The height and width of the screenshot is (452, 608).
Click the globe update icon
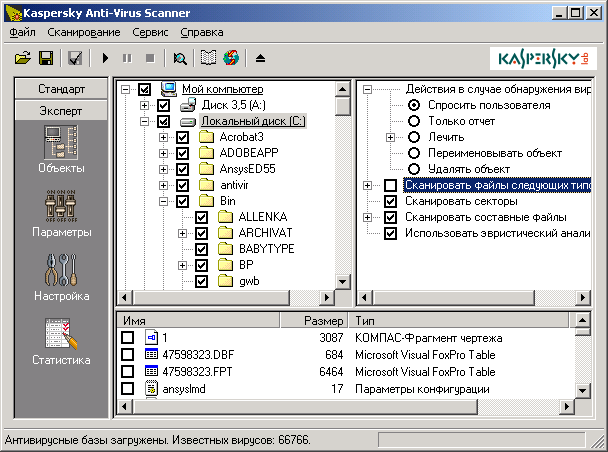[x=231, y=59]
